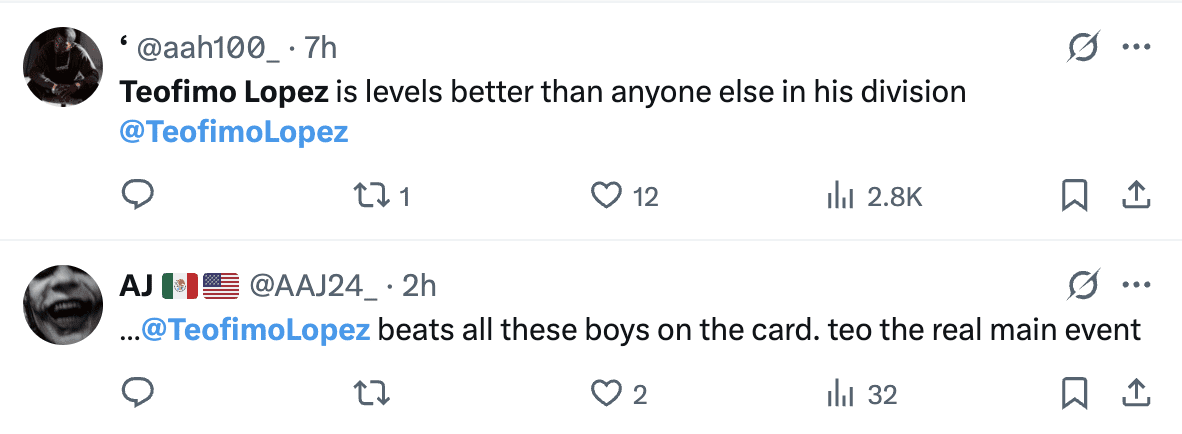Open more options for AJ's tweet
Screen dimensions: 1182x434
[1137, 286]
